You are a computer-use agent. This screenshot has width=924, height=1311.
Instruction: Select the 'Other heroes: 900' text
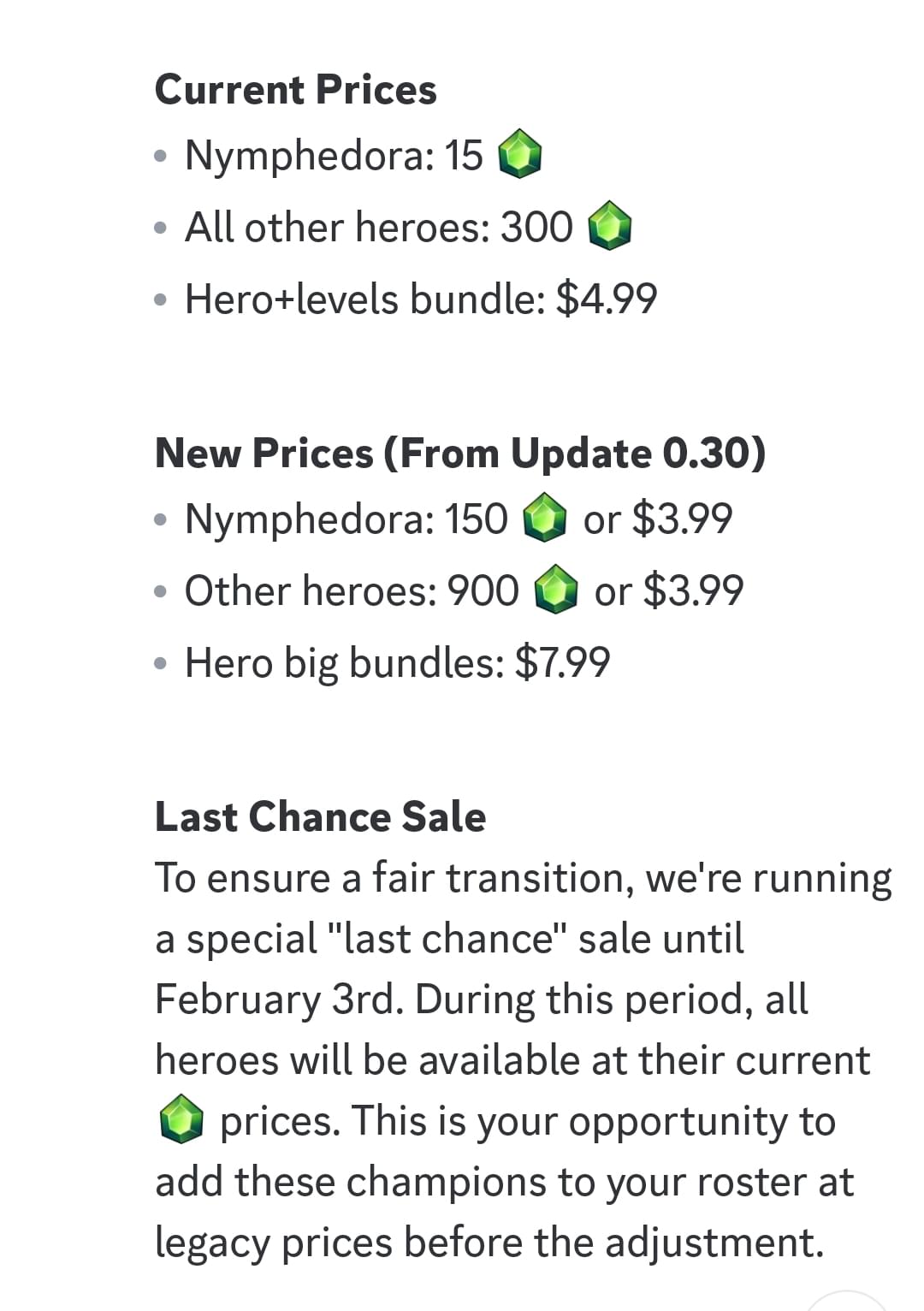tap(352, 590)
